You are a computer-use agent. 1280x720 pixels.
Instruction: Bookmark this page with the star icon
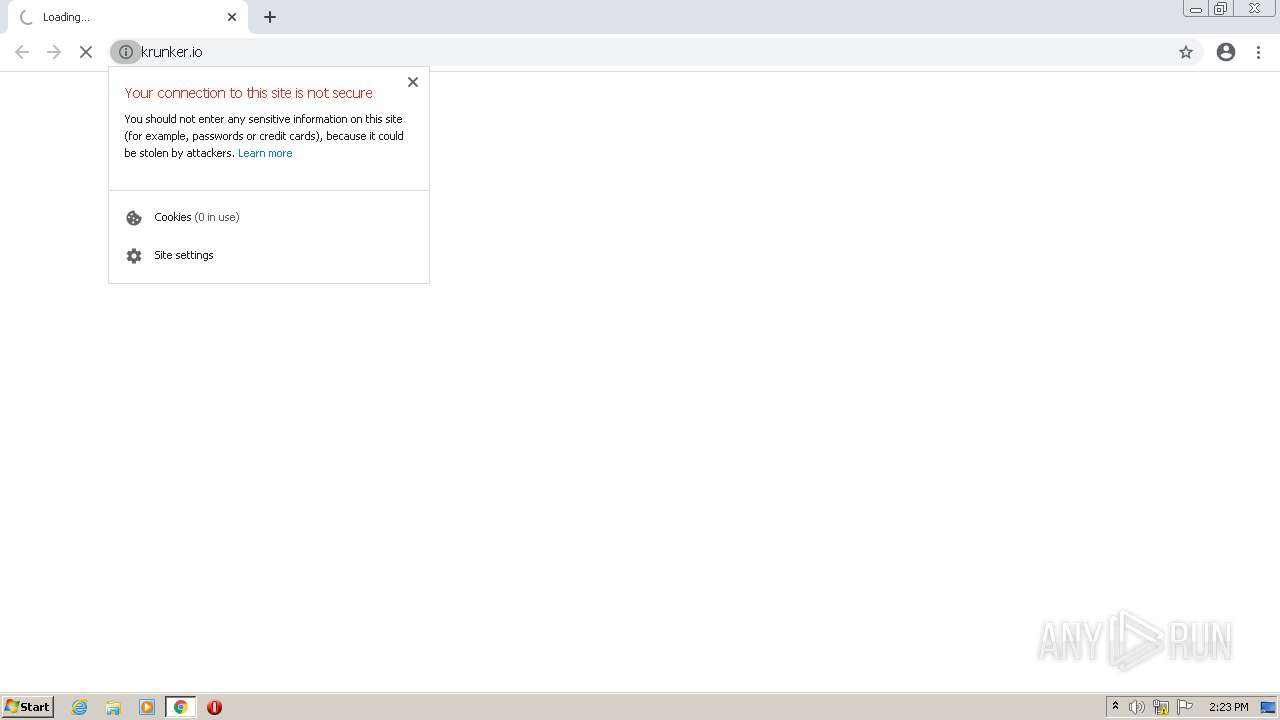click(1186, 52)
